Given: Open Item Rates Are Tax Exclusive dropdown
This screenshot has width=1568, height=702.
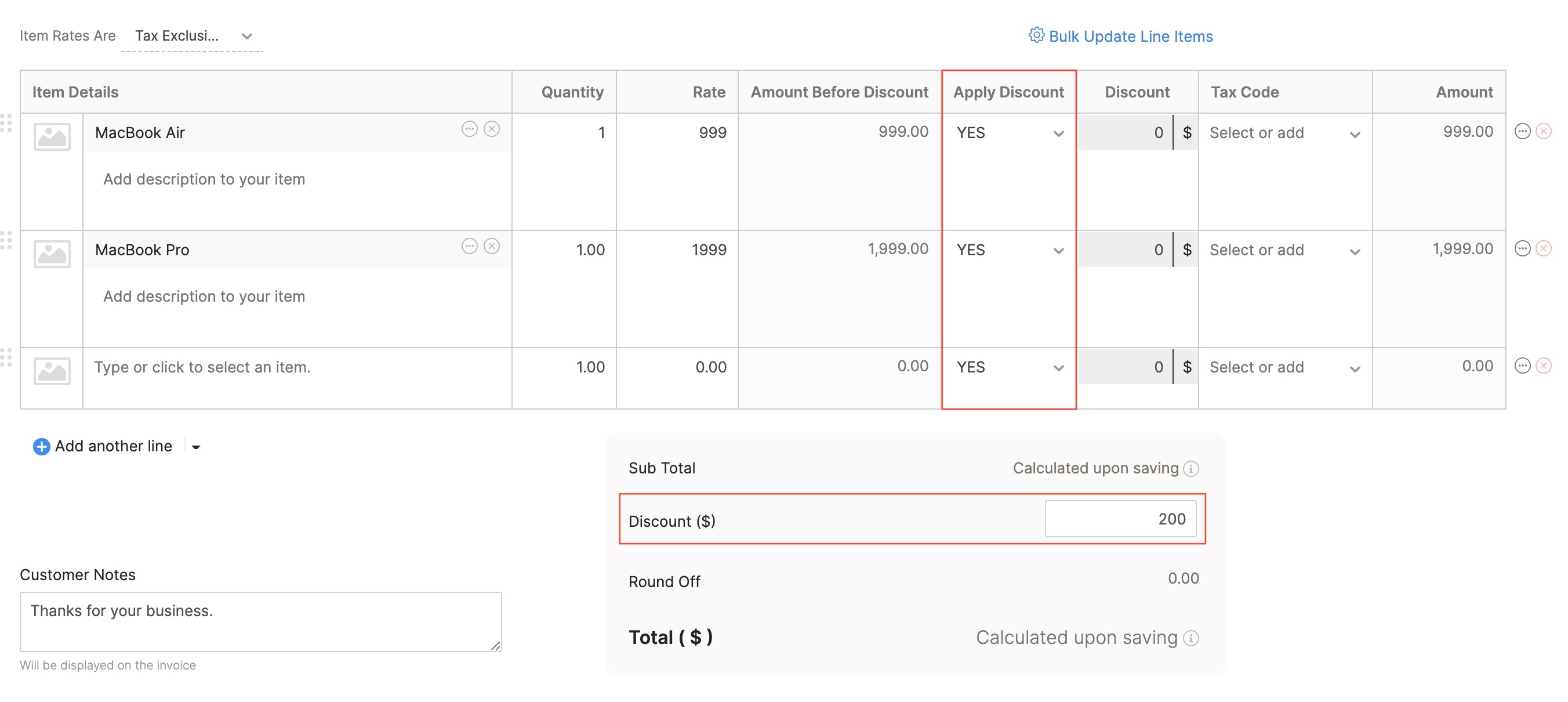Looking at the screenshot, I should point(192,36).
